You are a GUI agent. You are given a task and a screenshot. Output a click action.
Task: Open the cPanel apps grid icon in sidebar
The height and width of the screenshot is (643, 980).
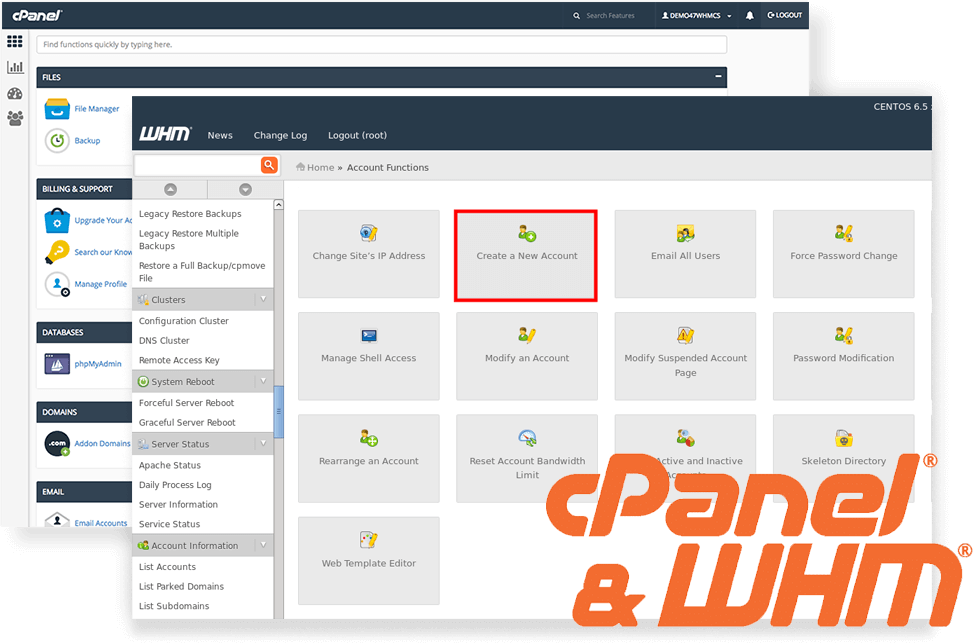pos(15,42)
